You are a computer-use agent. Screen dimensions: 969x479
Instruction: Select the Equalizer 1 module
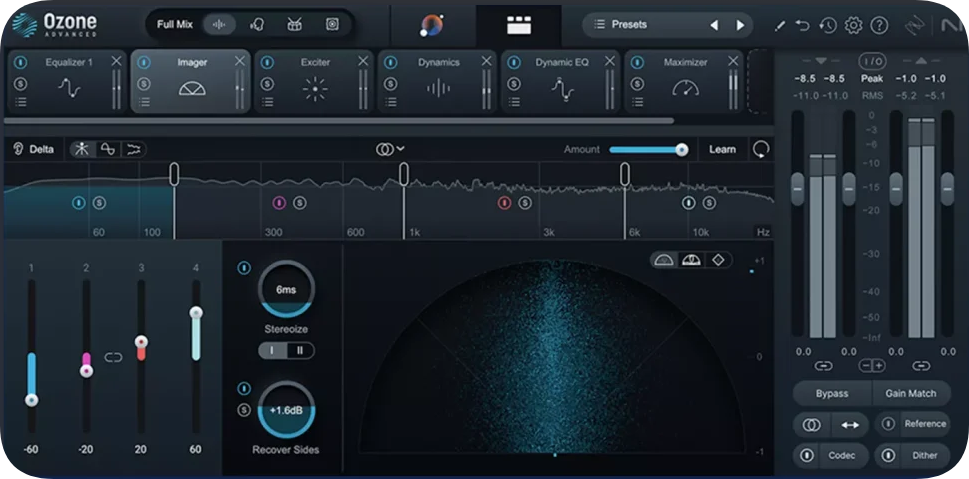pyautogui.click(x=67, y=82)
